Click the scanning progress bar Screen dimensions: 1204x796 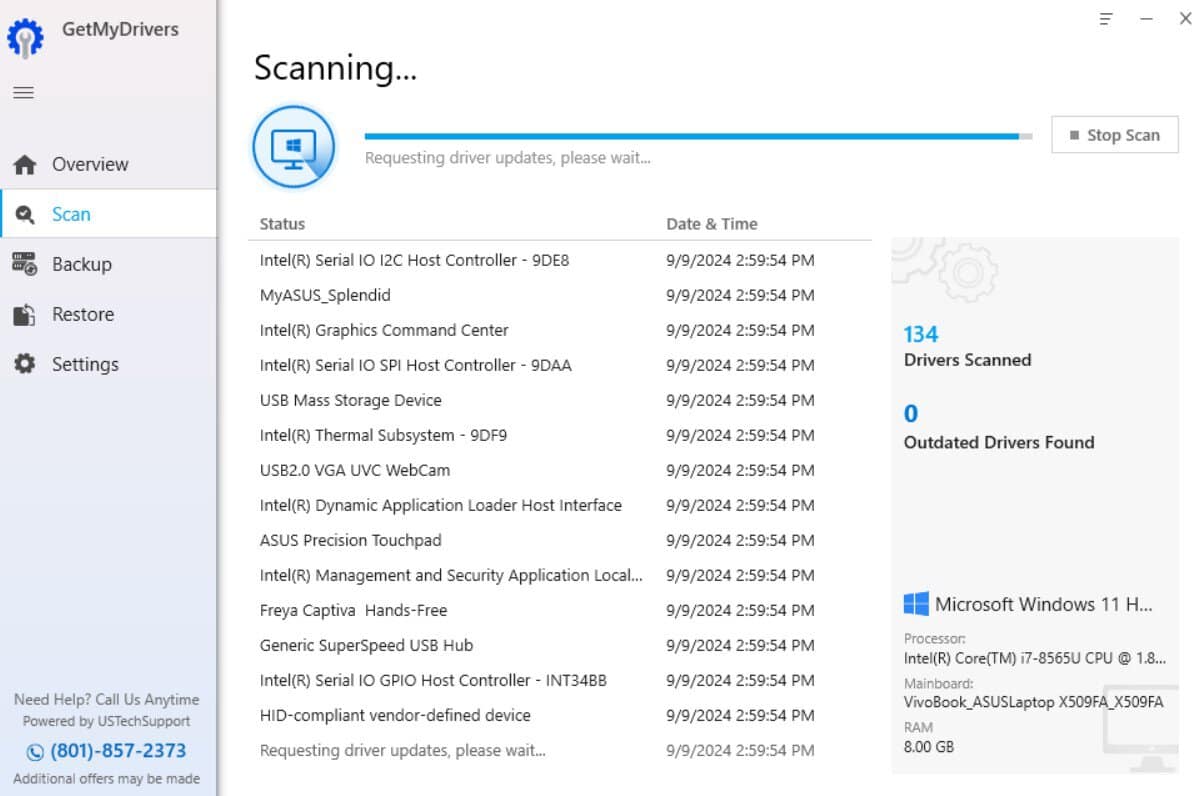[698, 136]
